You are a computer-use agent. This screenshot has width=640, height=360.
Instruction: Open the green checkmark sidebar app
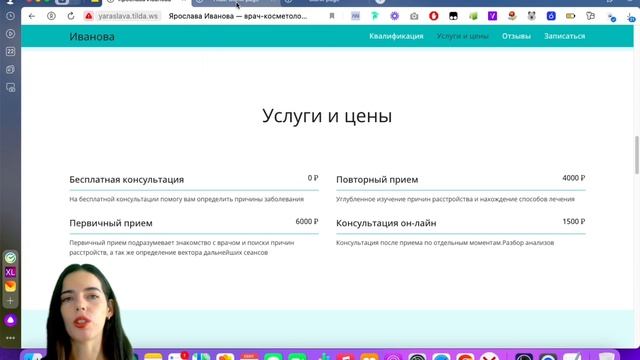11,258
